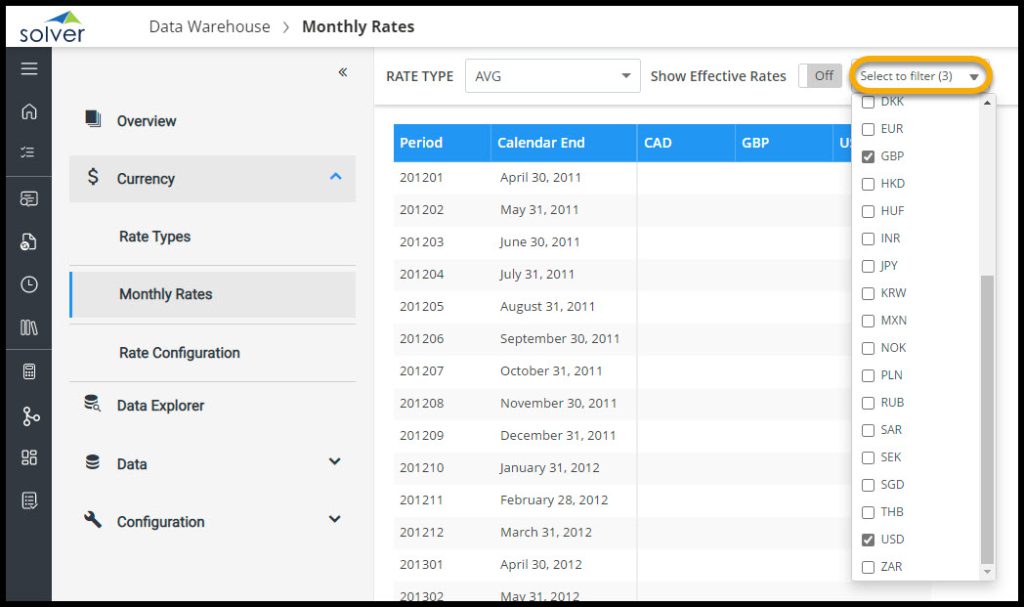Toggle Show Effective Rates switch
1024x607 pixels.
(x=820, y=76)
